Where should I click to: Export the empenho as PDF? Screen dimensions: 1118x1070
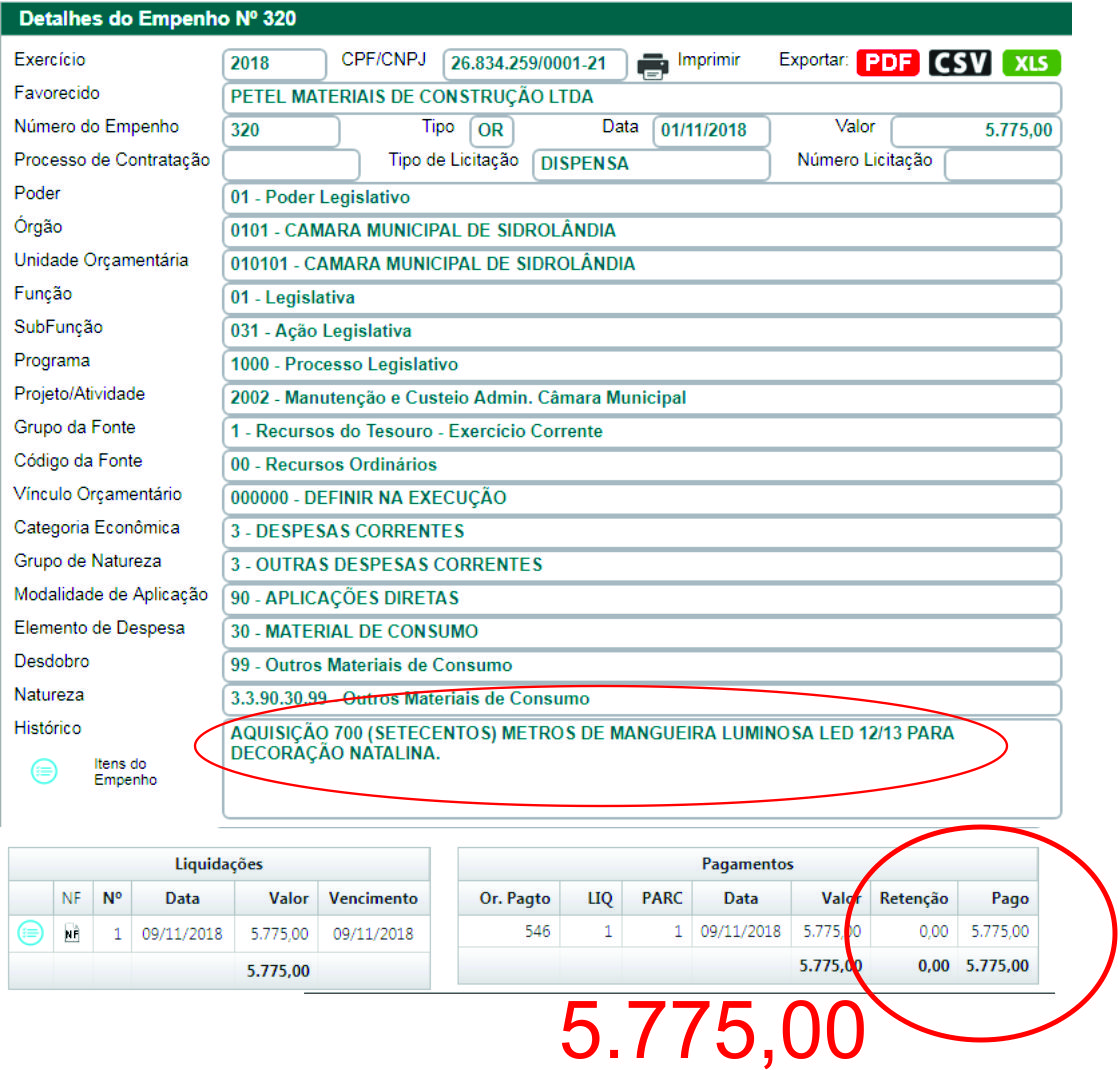889,63
